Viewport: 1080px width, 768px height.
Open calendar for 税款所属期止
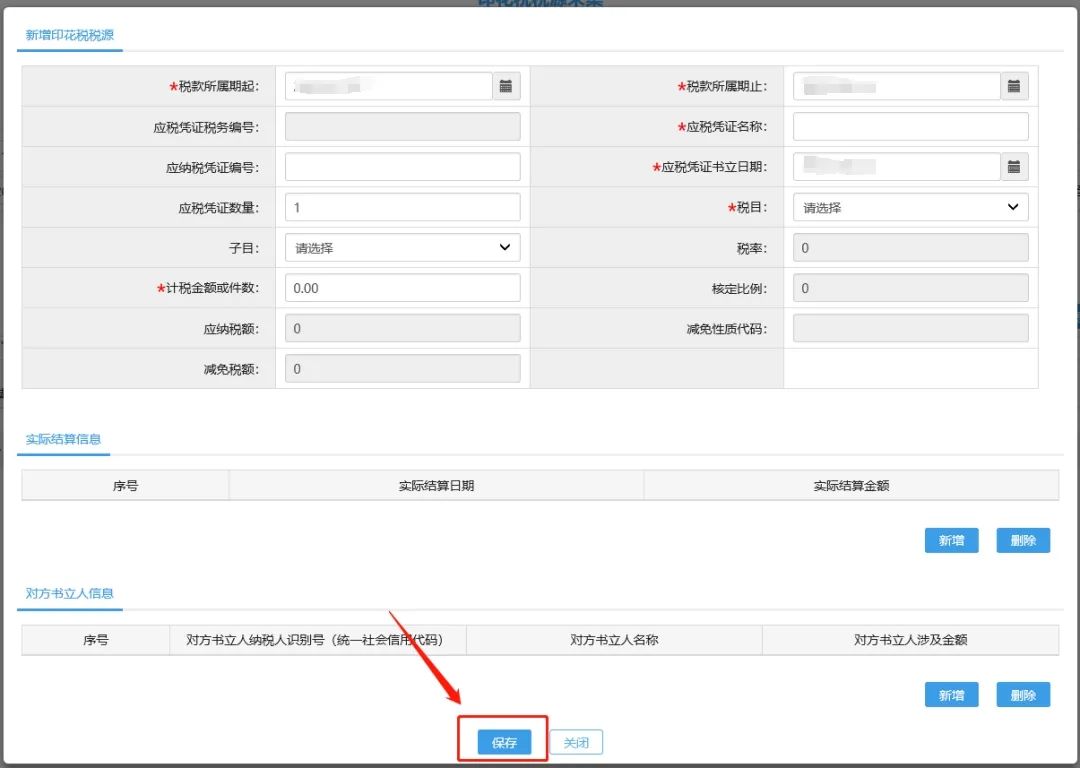click(1014, 86)
